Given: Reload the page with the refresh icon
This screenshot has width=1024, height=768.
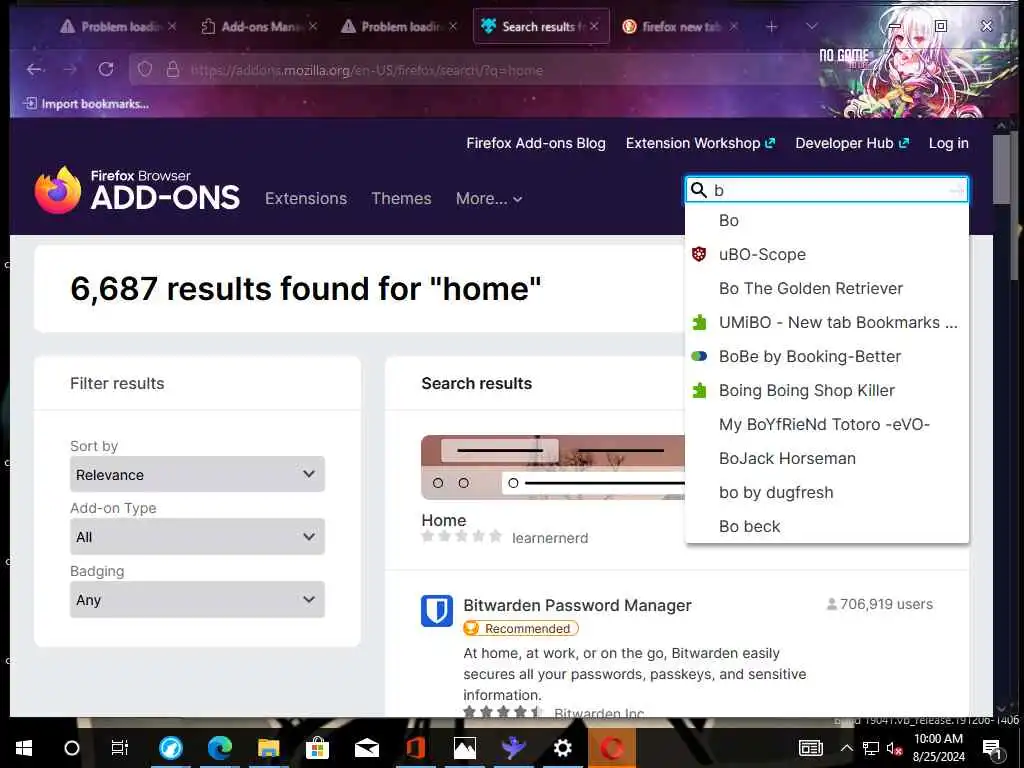Looking at the screenshot, I should coord(106,69).
